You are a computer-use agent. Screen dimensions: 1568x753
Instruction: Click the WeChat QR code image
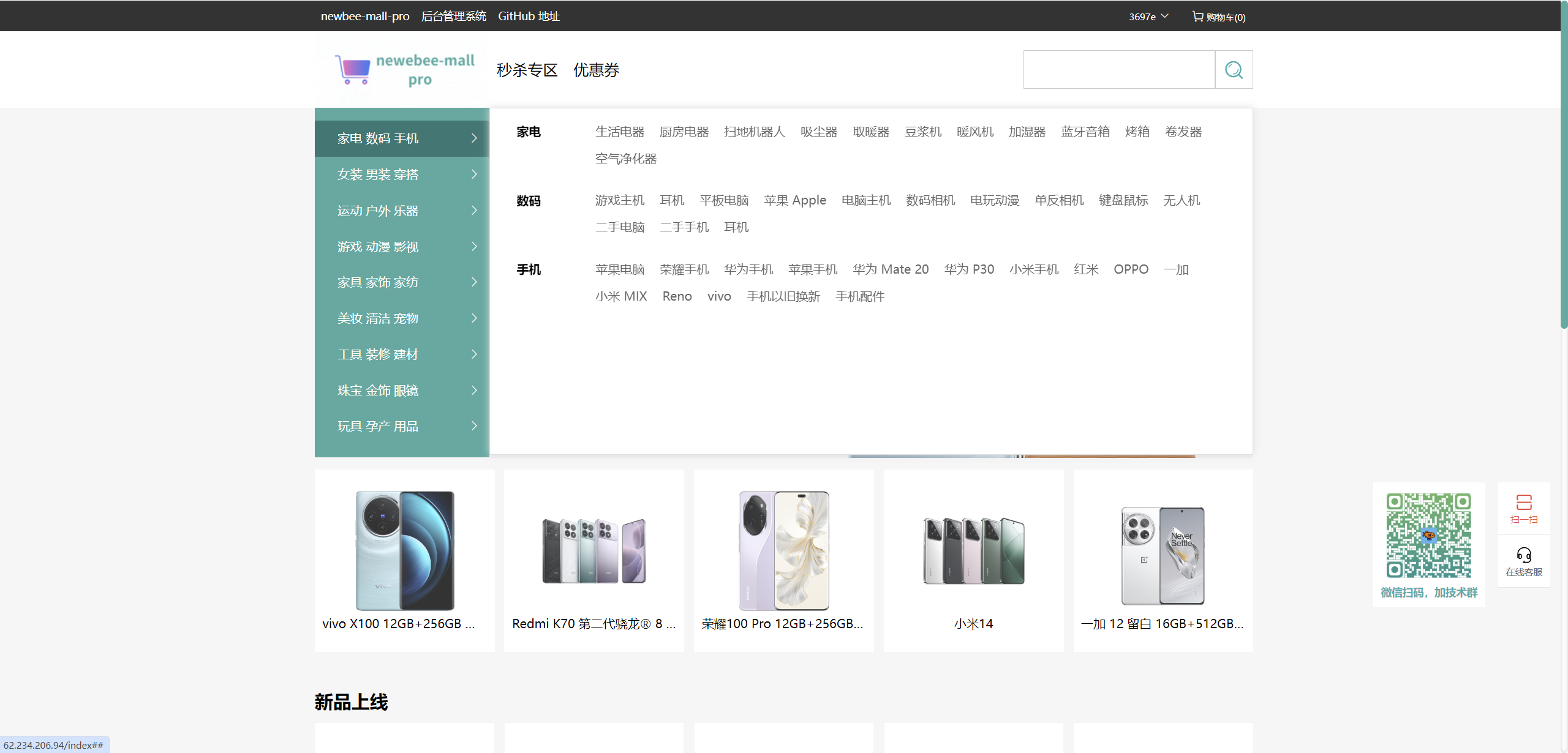1428,536
